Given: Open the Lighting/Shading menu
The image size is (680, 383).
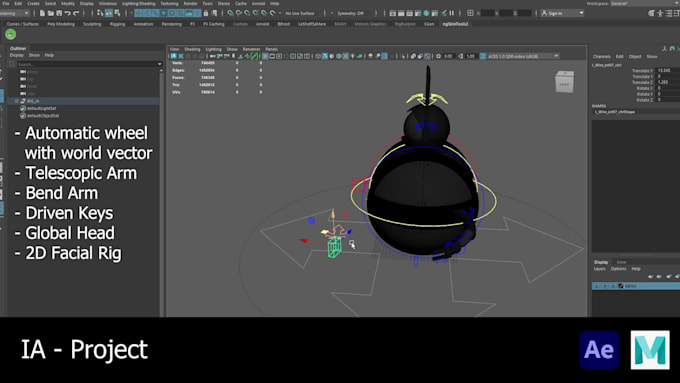Looking at the screenshot, I should coord(139,3).
